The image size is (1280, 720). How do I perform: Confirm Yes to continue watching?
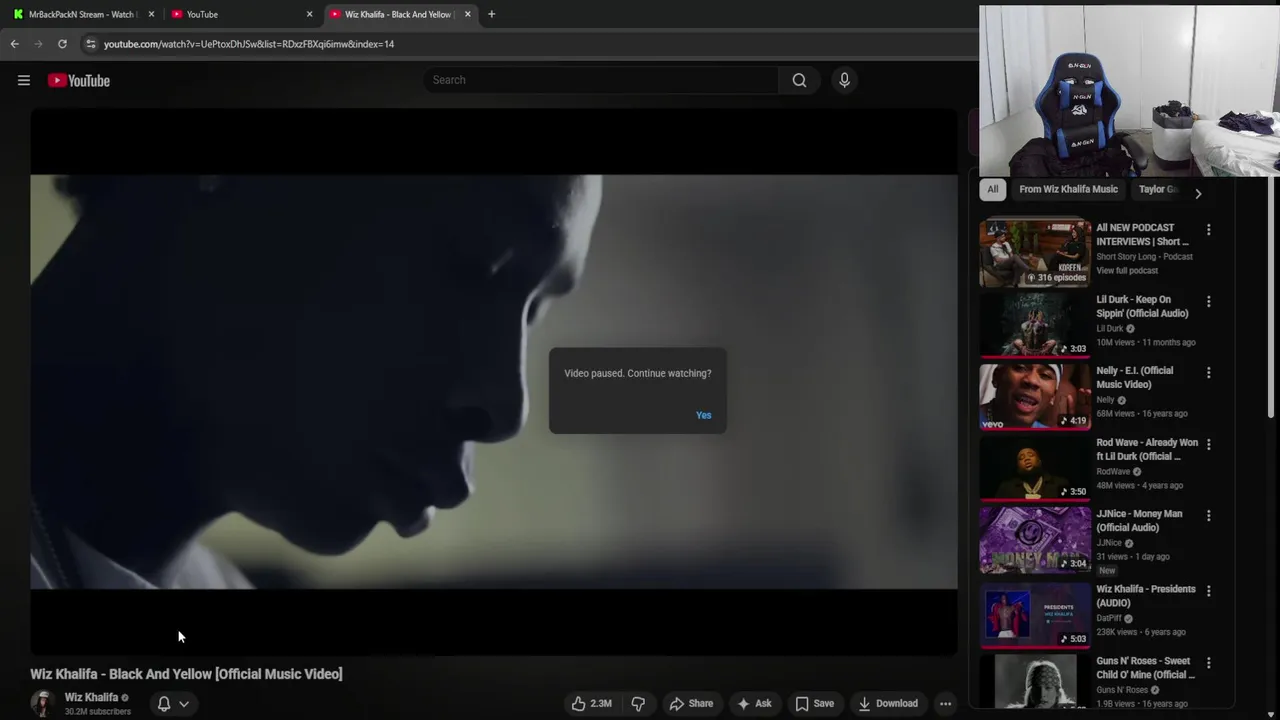pos(704,415)
